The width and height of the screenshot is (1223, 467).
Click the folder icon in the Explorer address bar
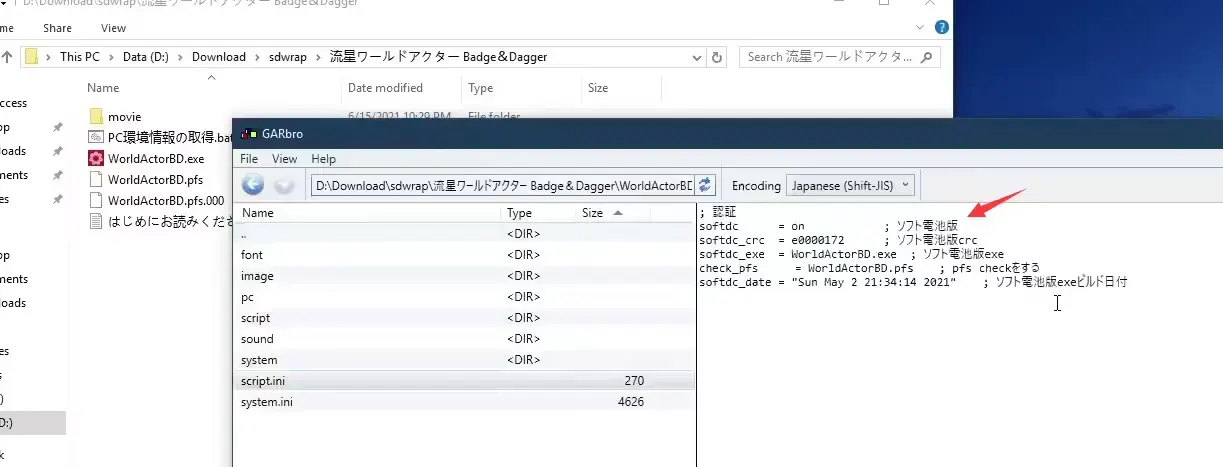(32, 57)
